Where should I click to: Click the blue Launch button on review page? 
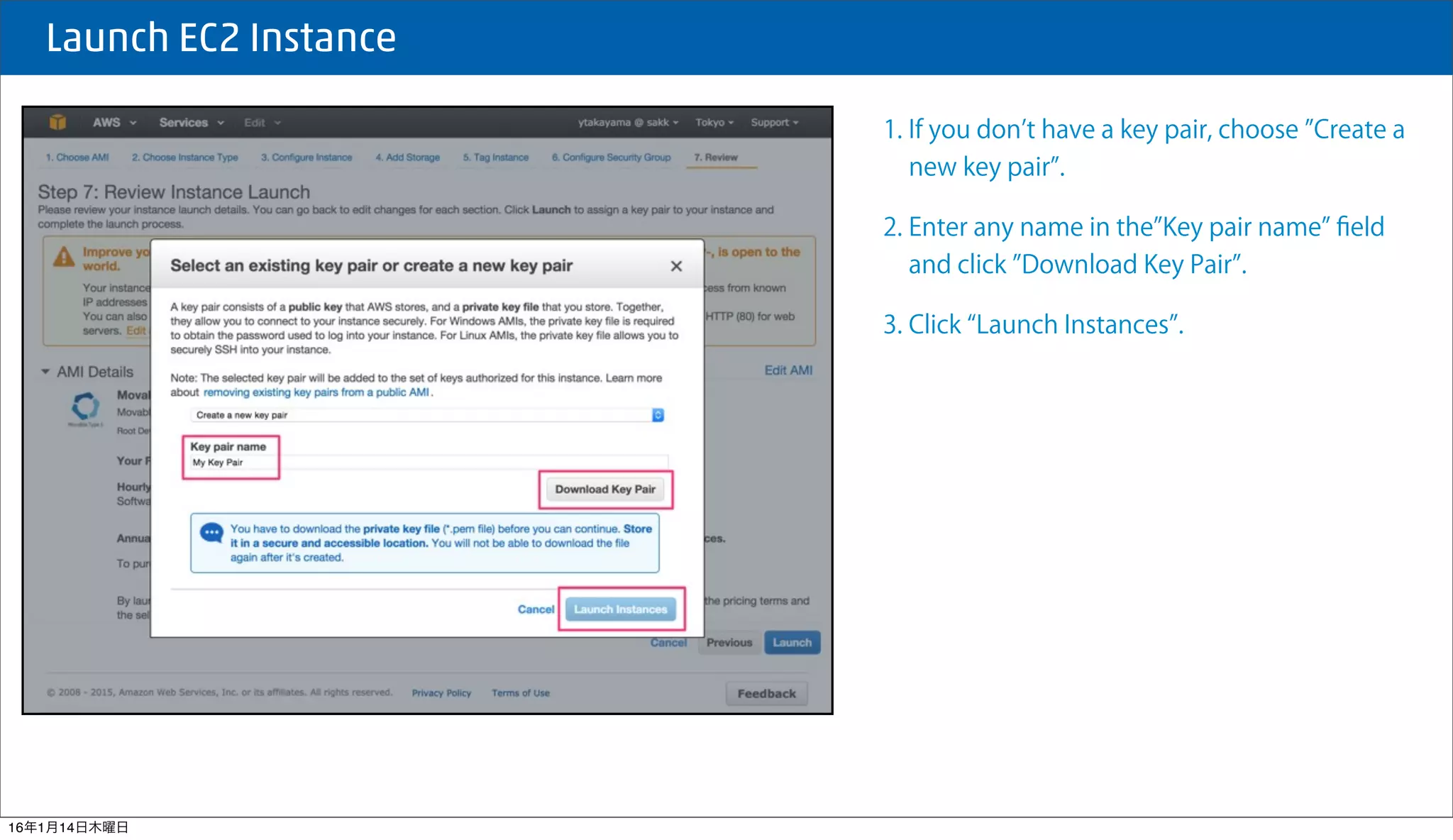tap(792, 643)
